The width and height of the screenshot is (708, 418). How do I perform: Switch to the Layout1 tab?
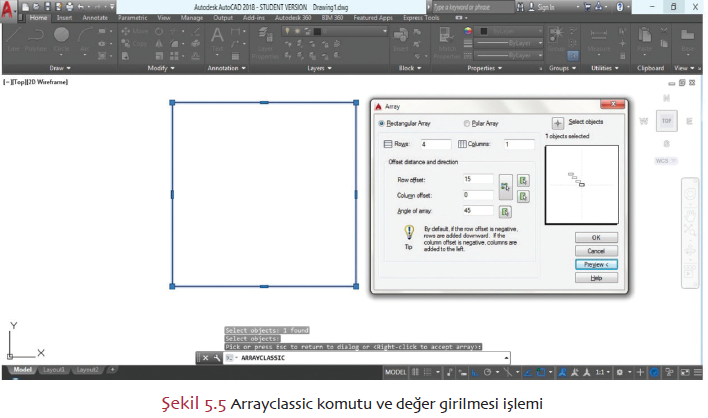coord(54,371)
